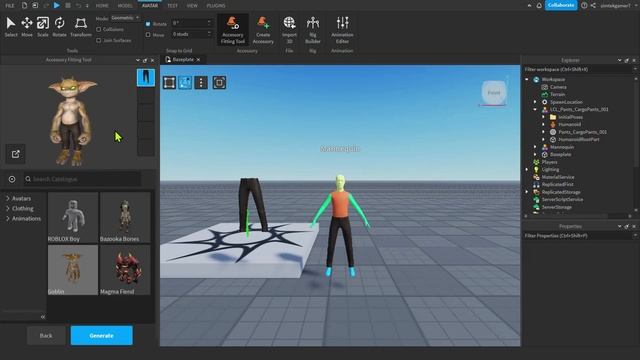Start playtest with the blue Play icon
Image resolution: width=640 pixels, height=360 pixels.
coord(57,5)
